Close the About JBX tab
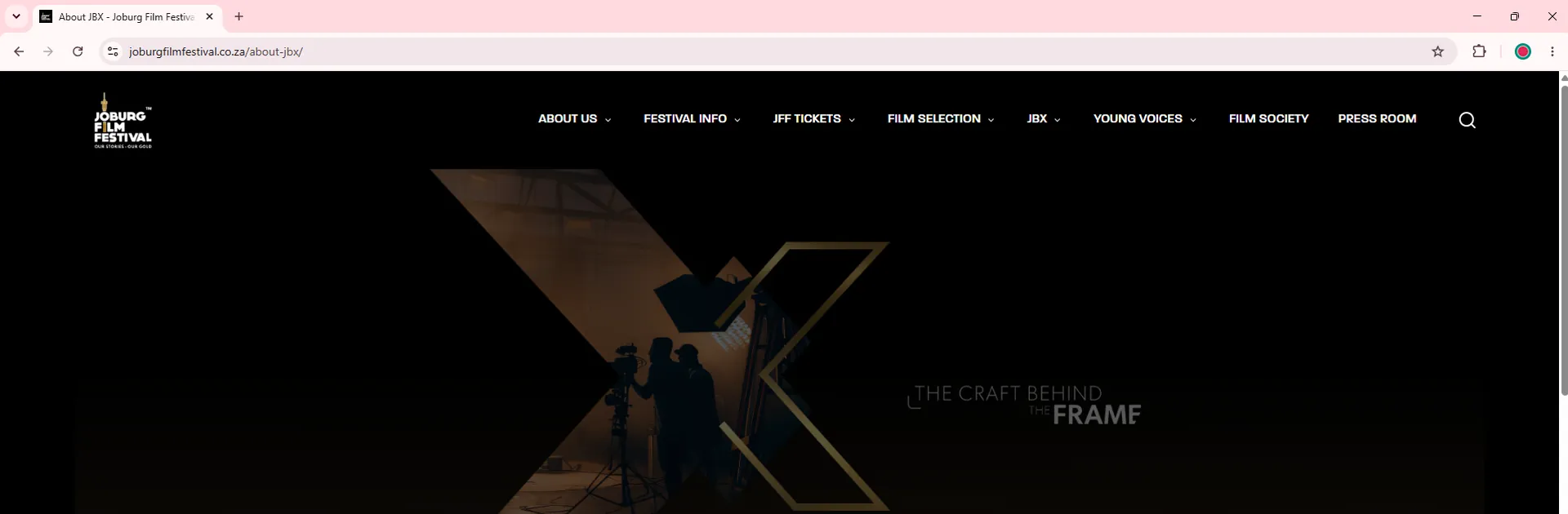 click(x=210, y=16)
